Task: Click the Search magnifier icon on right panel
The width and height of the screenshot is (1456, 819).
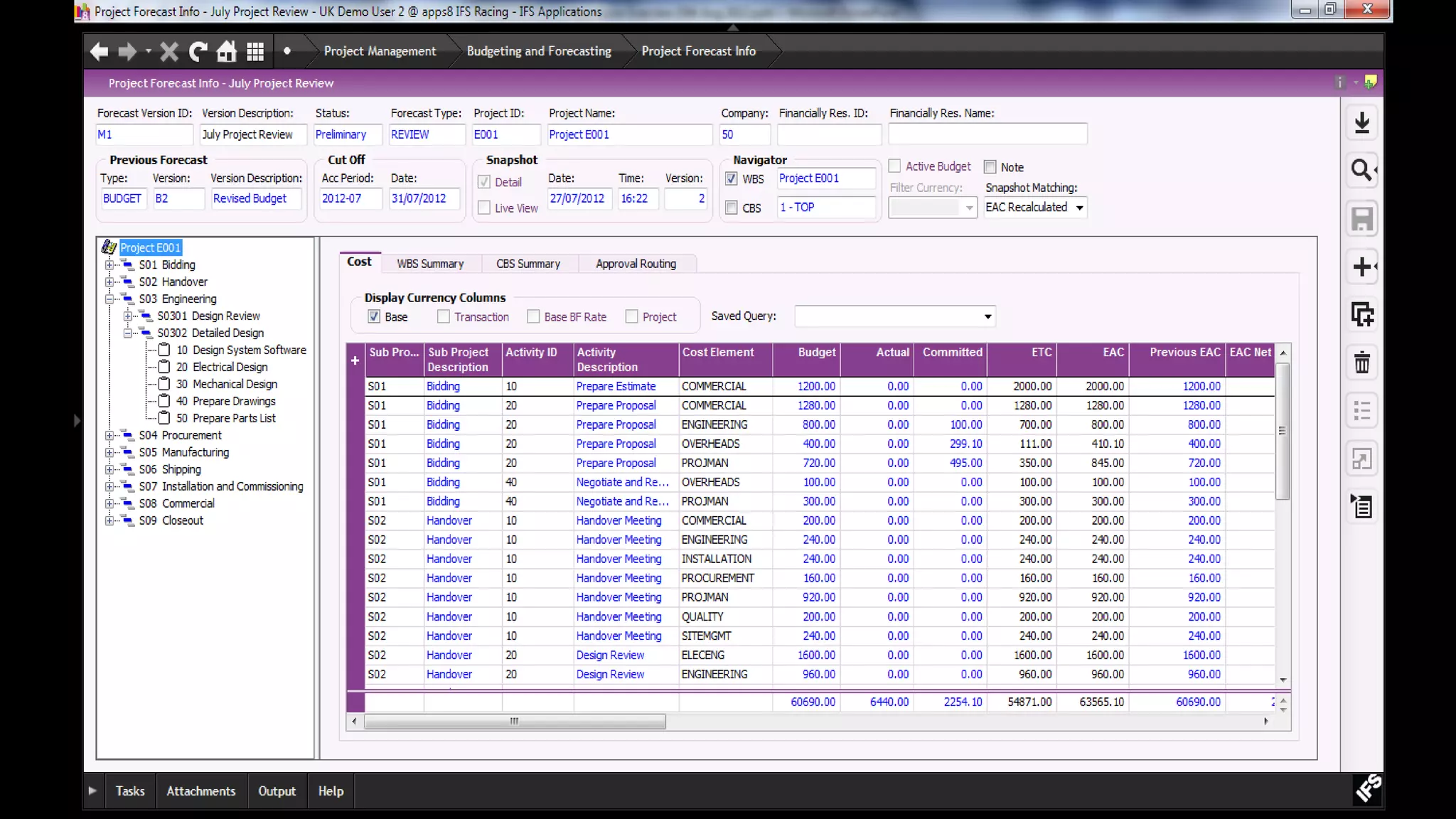Action: pyautogui.click(x=1361, y=171)
